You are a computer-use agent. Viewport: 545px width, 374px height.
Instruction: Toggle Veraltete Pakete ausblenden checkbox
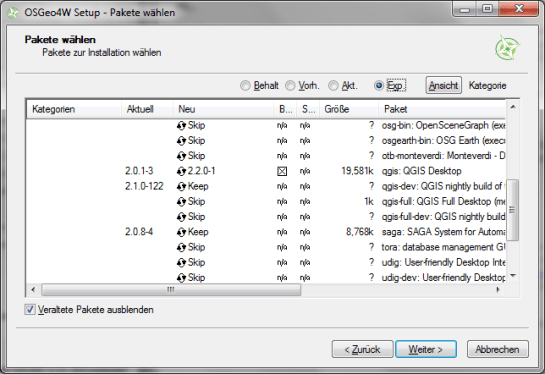pyautogui.click(x=30, y=309)
